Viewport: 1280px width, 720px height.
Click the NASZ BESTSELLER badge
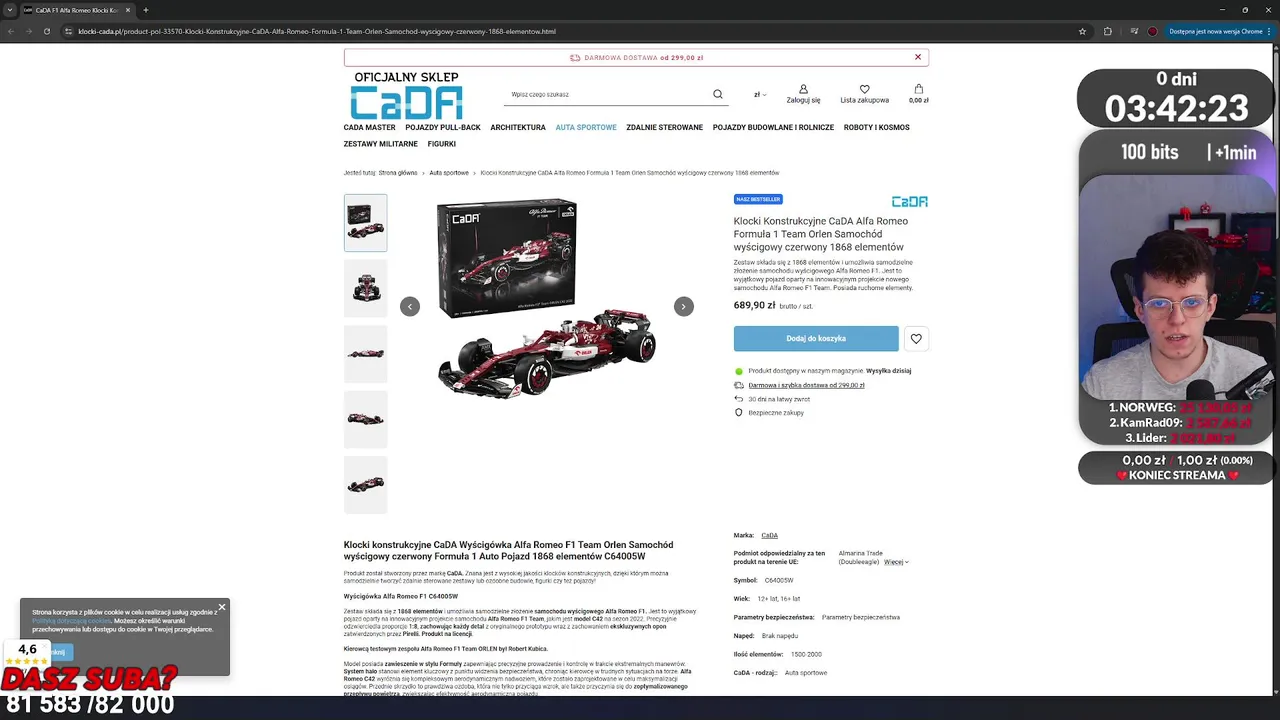pyautogui.click(x=758, y=199)
